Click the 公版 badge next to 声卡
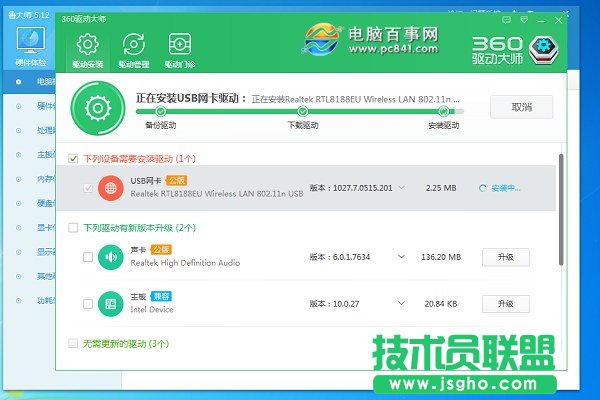The height and width of the screenshot is (400, 600). point(162,249)
